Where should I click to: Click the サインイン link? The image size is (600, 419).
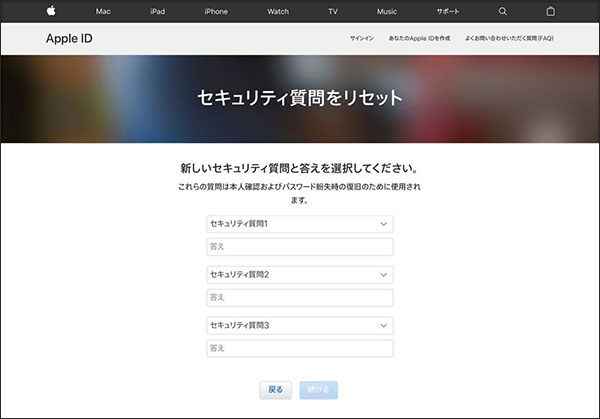point(362,38)
